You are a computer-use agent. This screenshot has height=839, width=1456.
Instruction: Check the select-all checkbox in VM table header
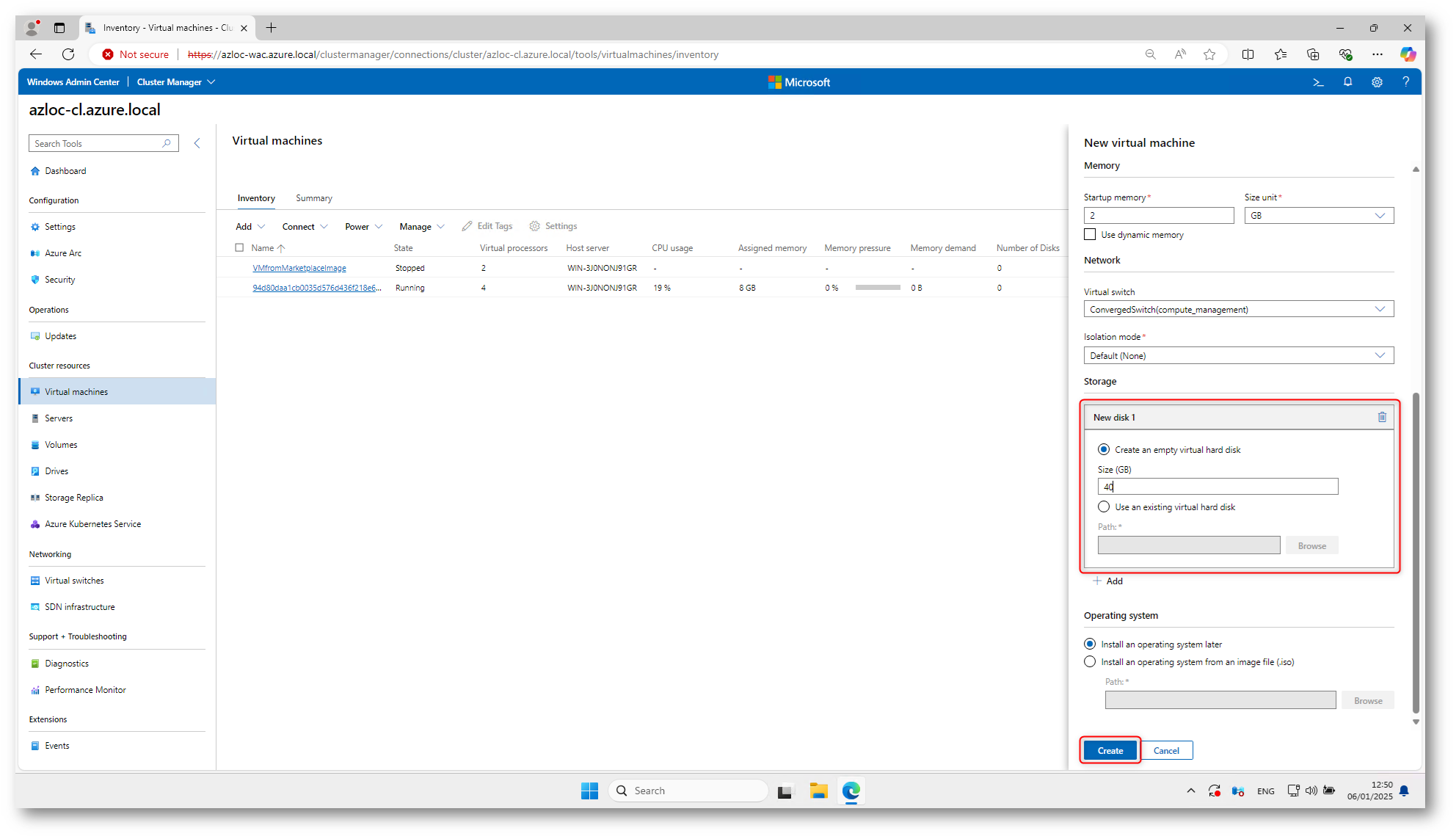coord(239,247)
